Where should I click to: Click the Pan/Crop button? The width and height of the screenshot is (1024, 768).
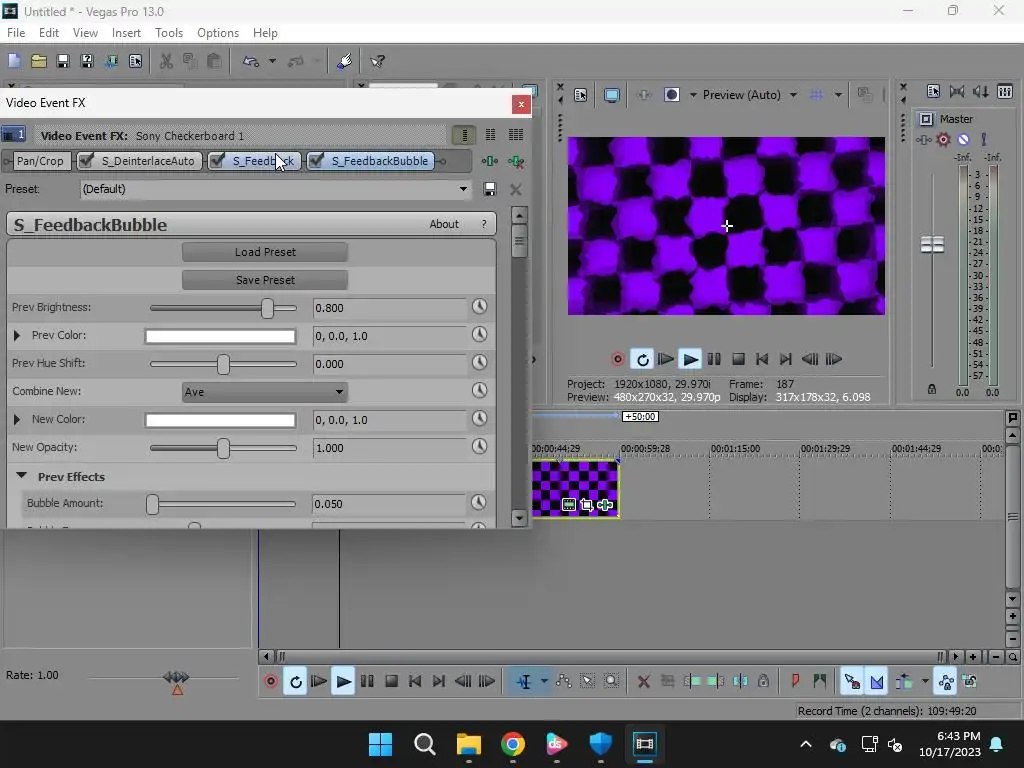tap(40, 161)
